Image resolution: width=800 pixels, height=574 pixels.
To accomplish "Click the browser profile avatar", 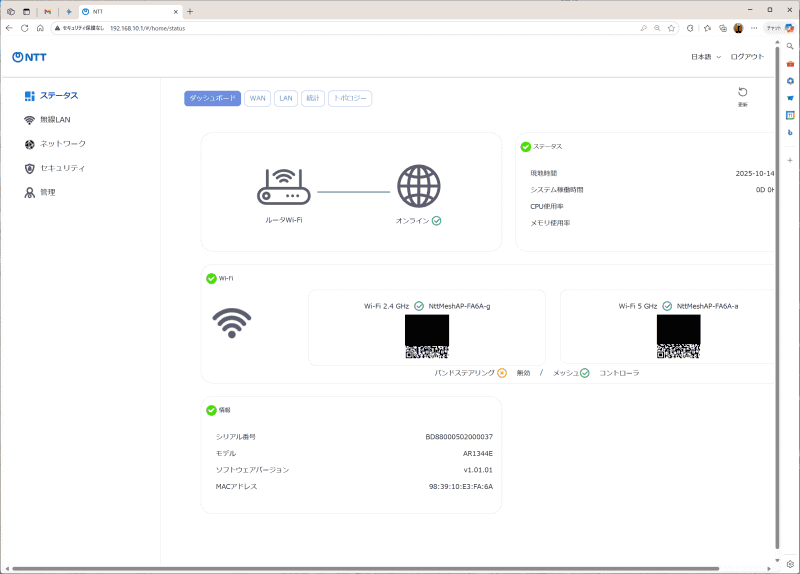I will point(738,28).
